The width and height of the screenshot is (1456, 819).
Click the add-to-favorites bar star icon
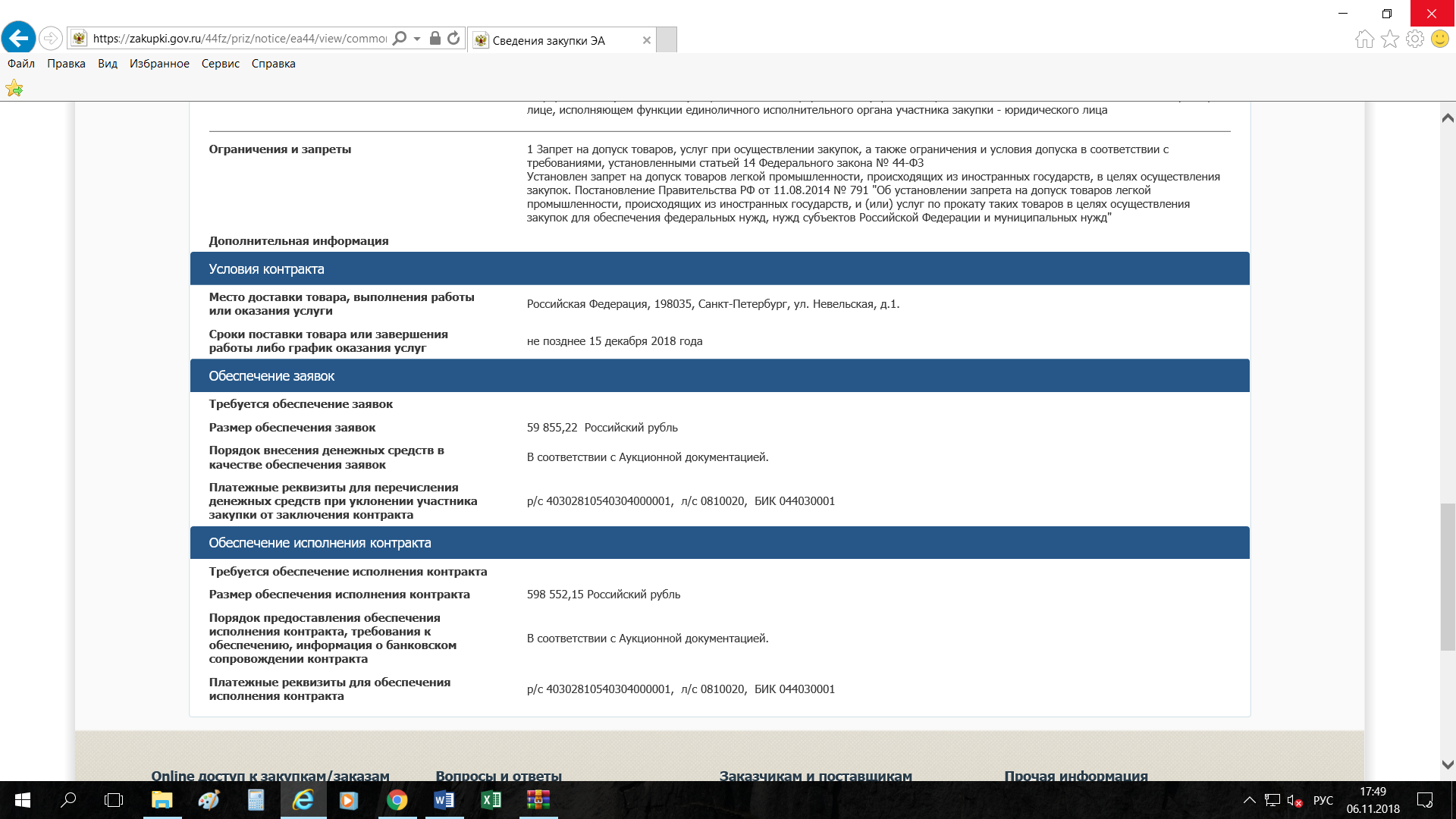pyautogui.click(x=14, y=89)
